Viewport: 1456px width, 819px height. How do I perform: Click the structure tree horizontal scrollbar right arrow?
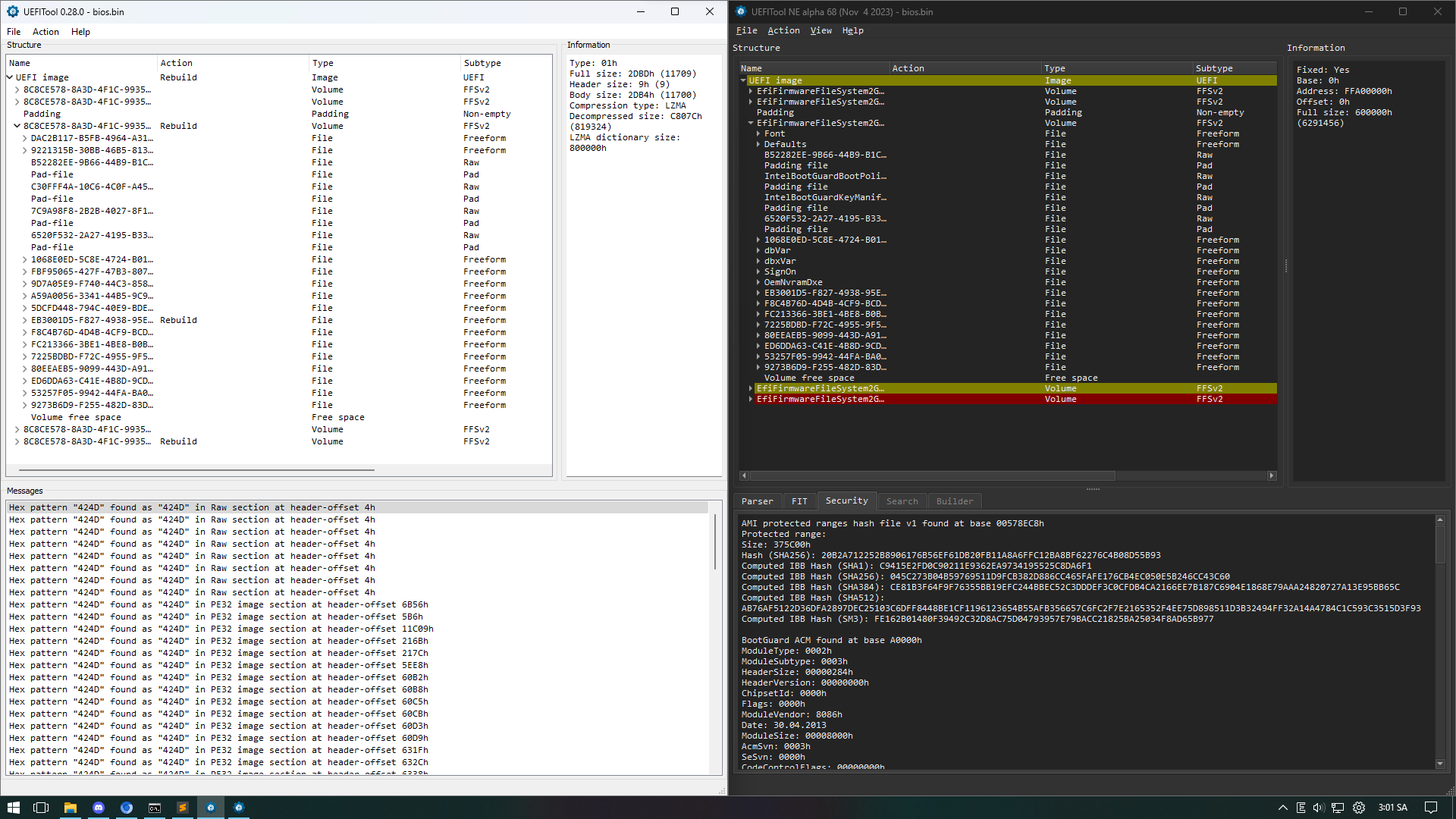click(1272, 475)
